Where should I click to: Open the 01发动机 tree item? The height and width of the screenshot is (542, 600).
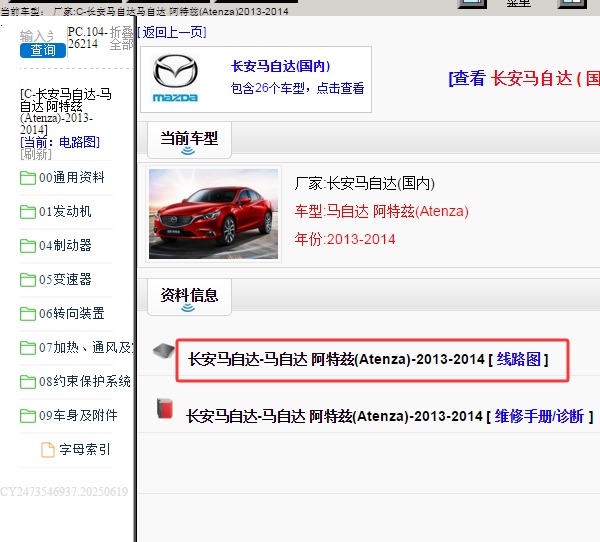point(65,211)
